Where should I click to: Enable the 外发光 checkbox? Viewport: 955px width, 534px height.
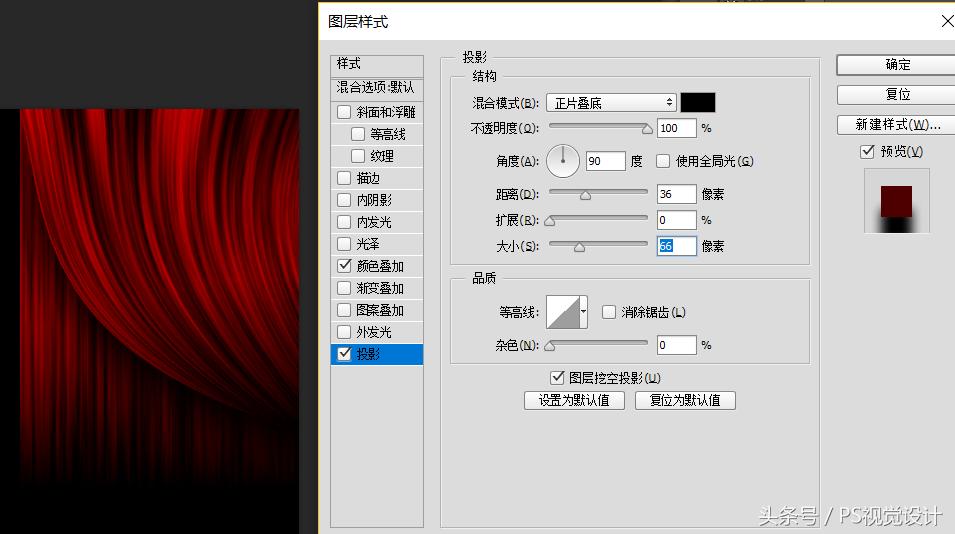(344, 332)
